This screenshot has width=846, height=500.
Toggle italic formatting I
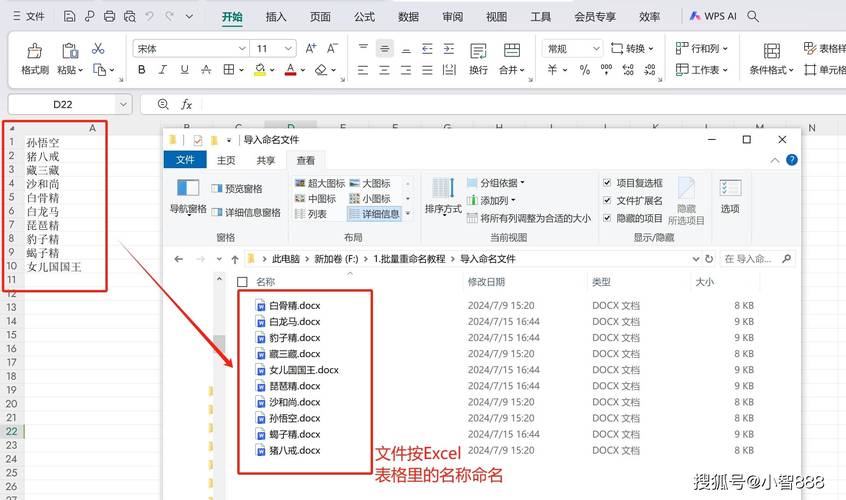click(162, 70)
